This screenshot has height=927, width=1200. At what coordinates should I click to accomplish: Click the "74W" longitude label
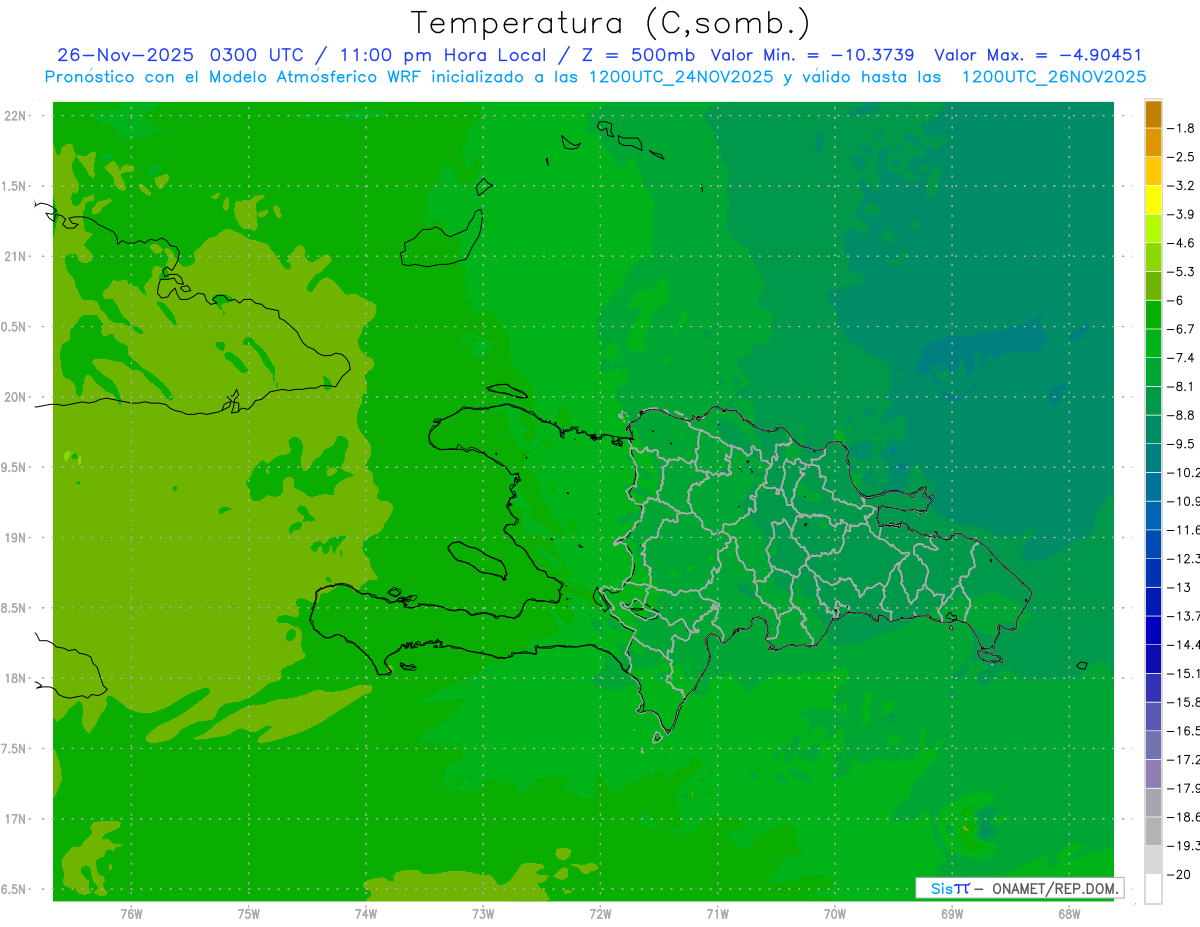tap(366, 913)
